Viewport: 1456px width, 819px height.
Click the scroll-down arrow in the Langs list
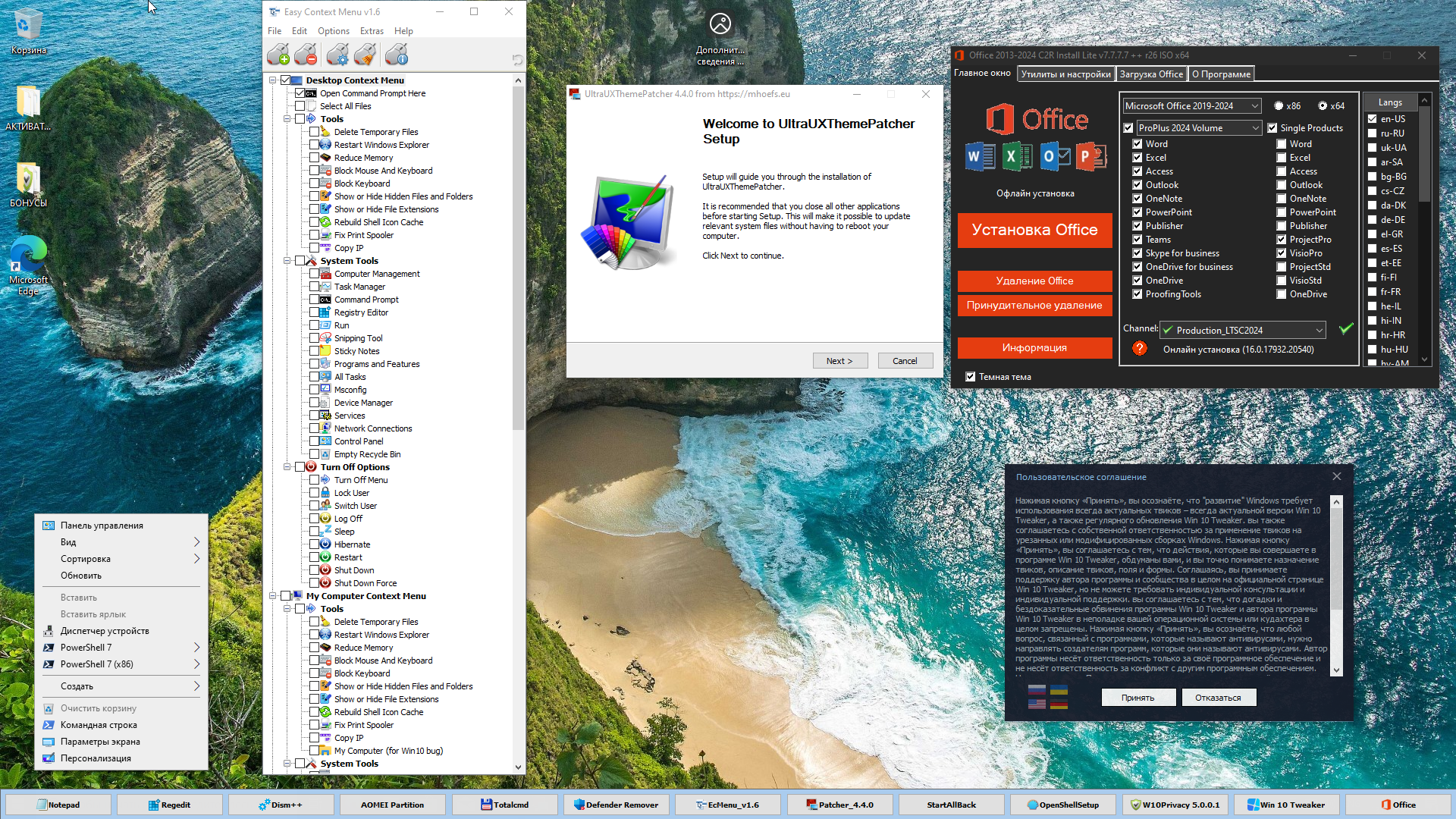tap(1424, 359)
